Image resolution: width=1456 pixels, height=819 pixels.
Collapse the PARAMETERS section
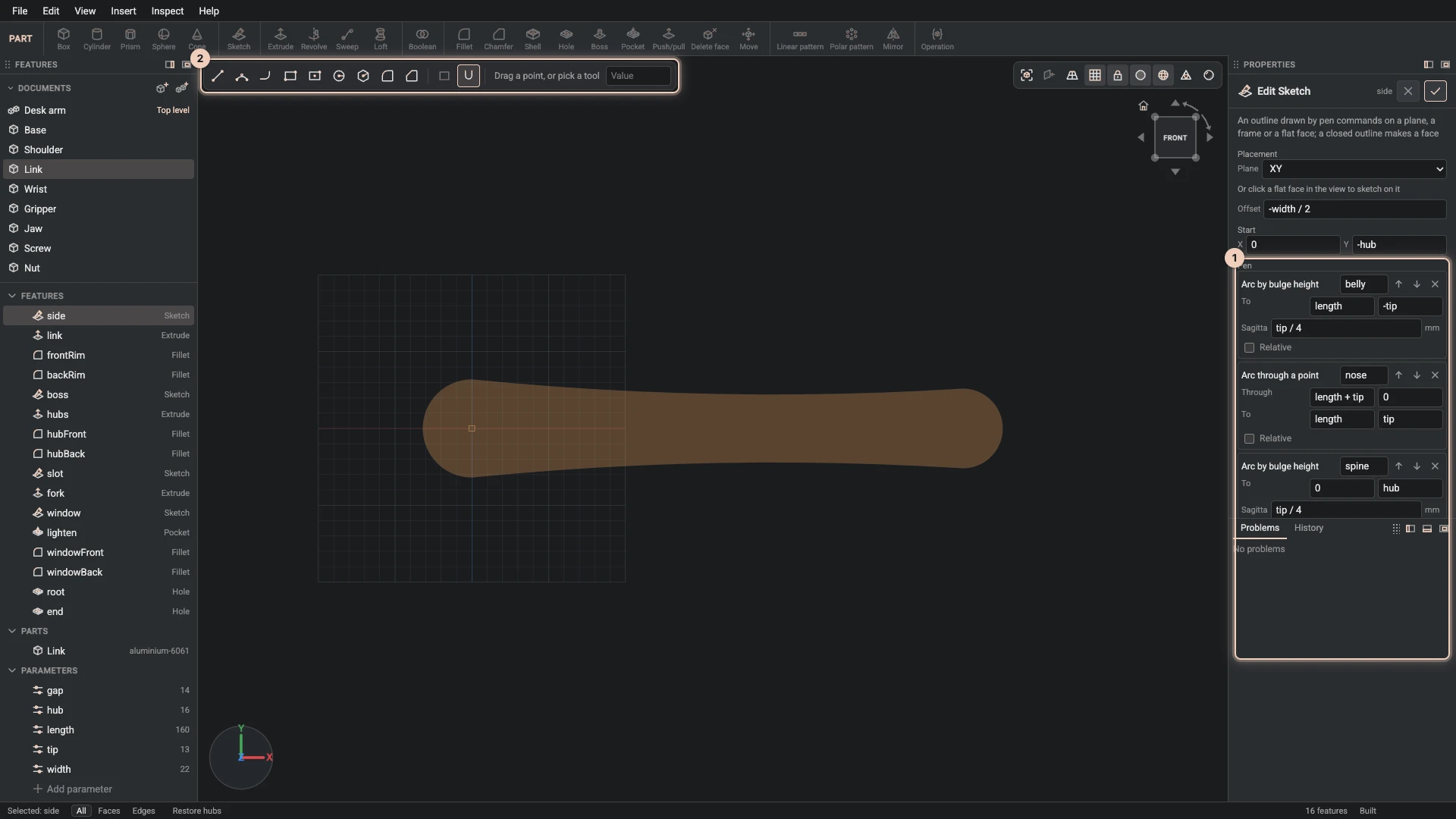click(x=12, y=670)
